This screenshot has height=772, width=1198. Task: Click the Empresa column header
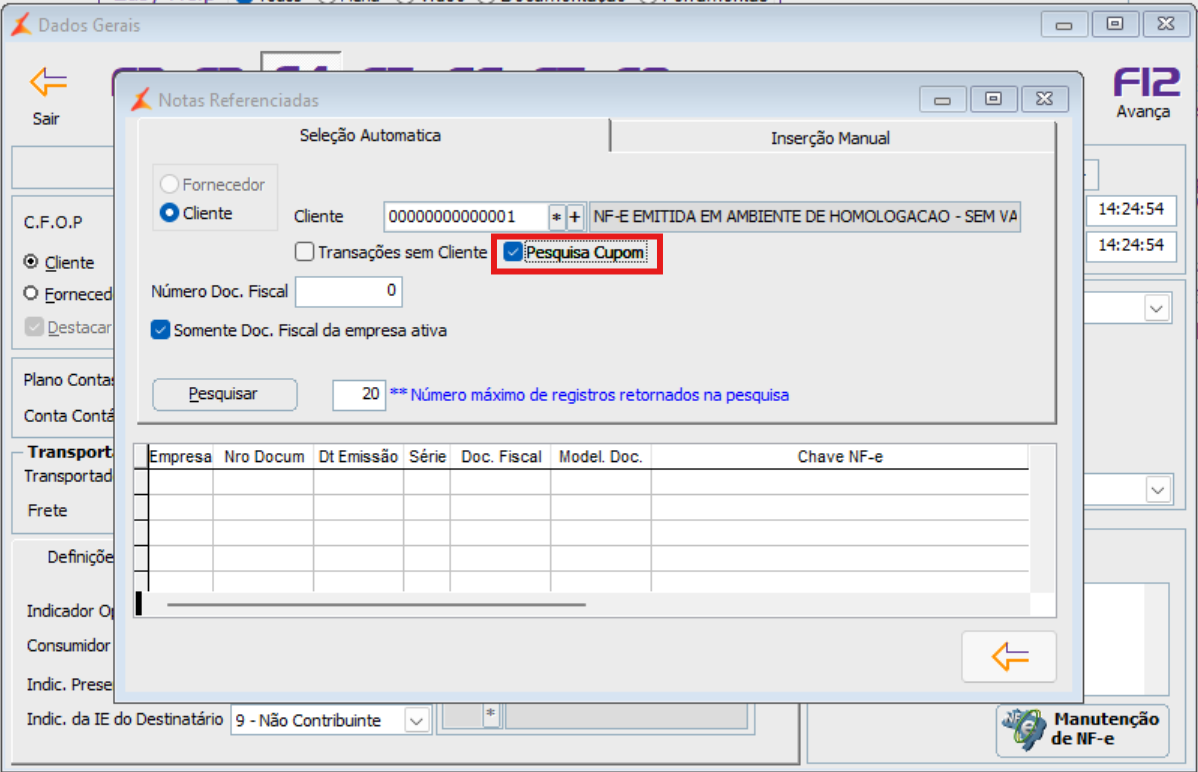180,457
